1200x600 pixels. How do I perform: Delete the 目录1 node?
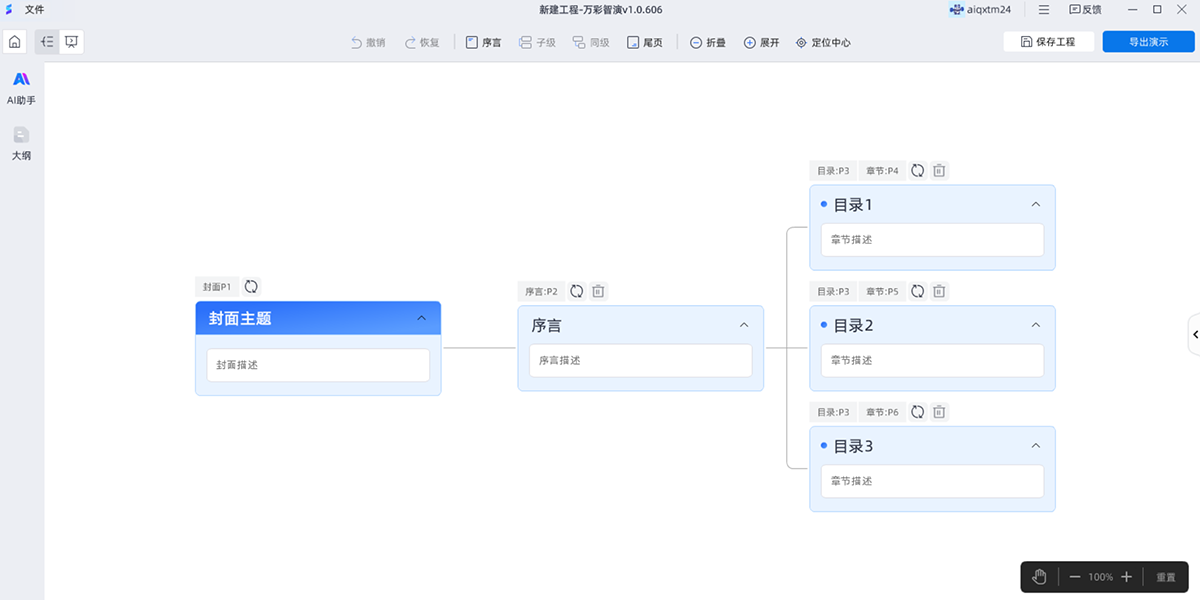tap(939, 170)
